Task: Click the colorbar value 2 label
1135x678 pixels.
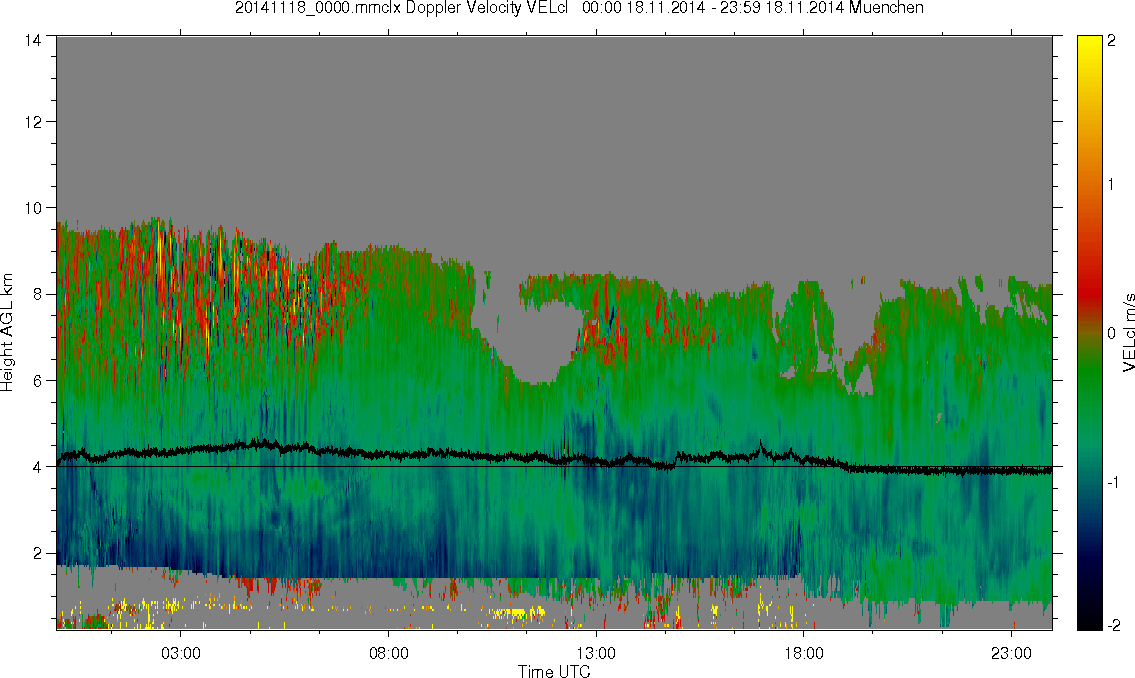Action: click(1111, 41)
